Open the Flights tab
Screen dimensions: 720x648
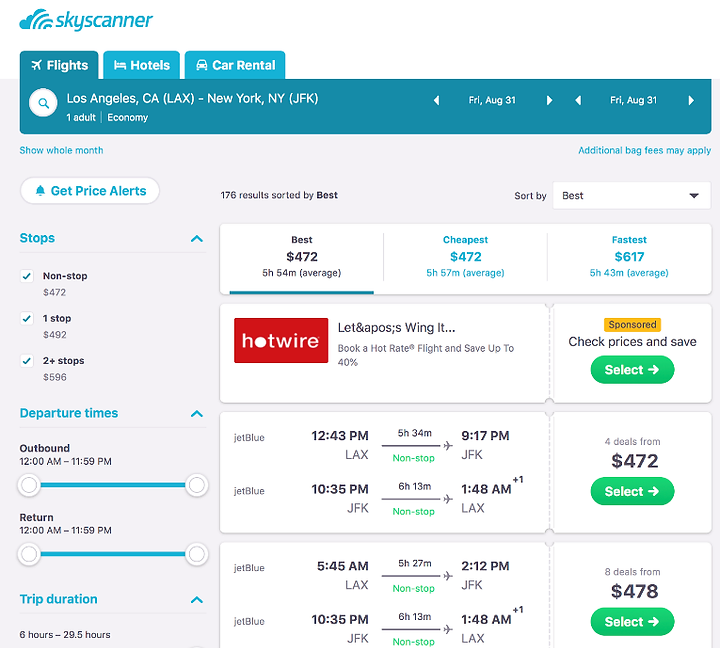(x=59, y=65)
